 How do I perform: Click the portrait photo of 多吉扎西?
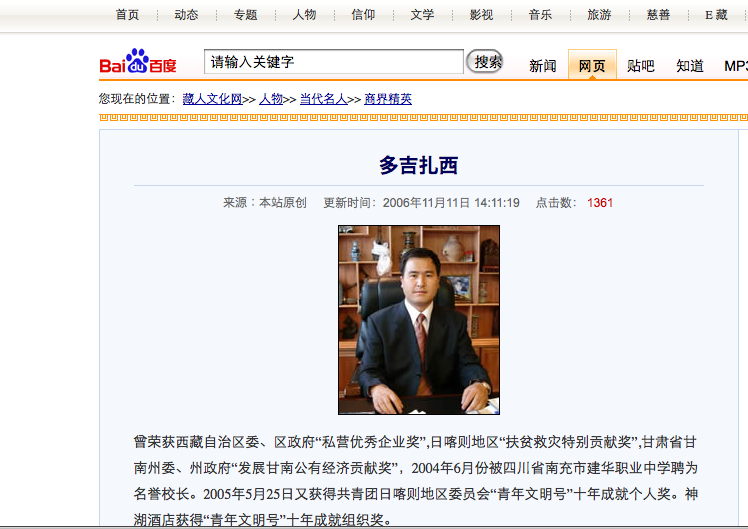tap(419, 320)
